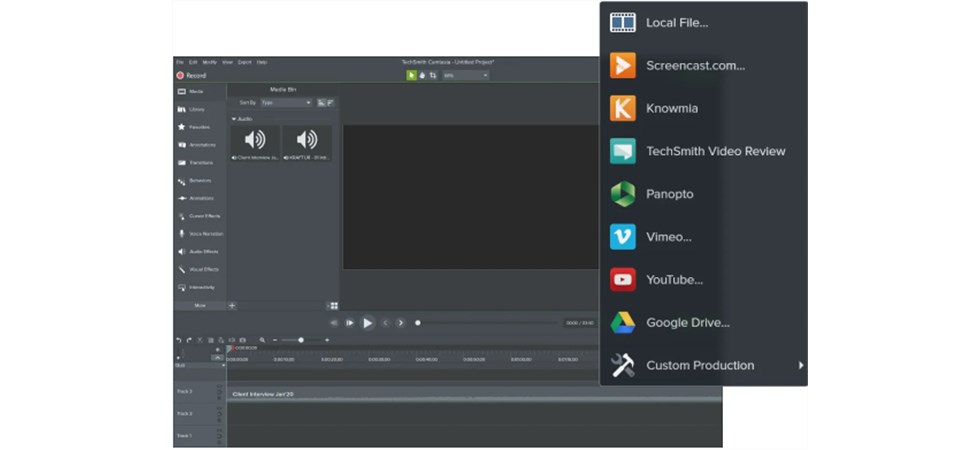The width and height of the screenshot is (980, 450).
Task: Choose Vimeo... from the export list
Action: click(x=704, y=238)
